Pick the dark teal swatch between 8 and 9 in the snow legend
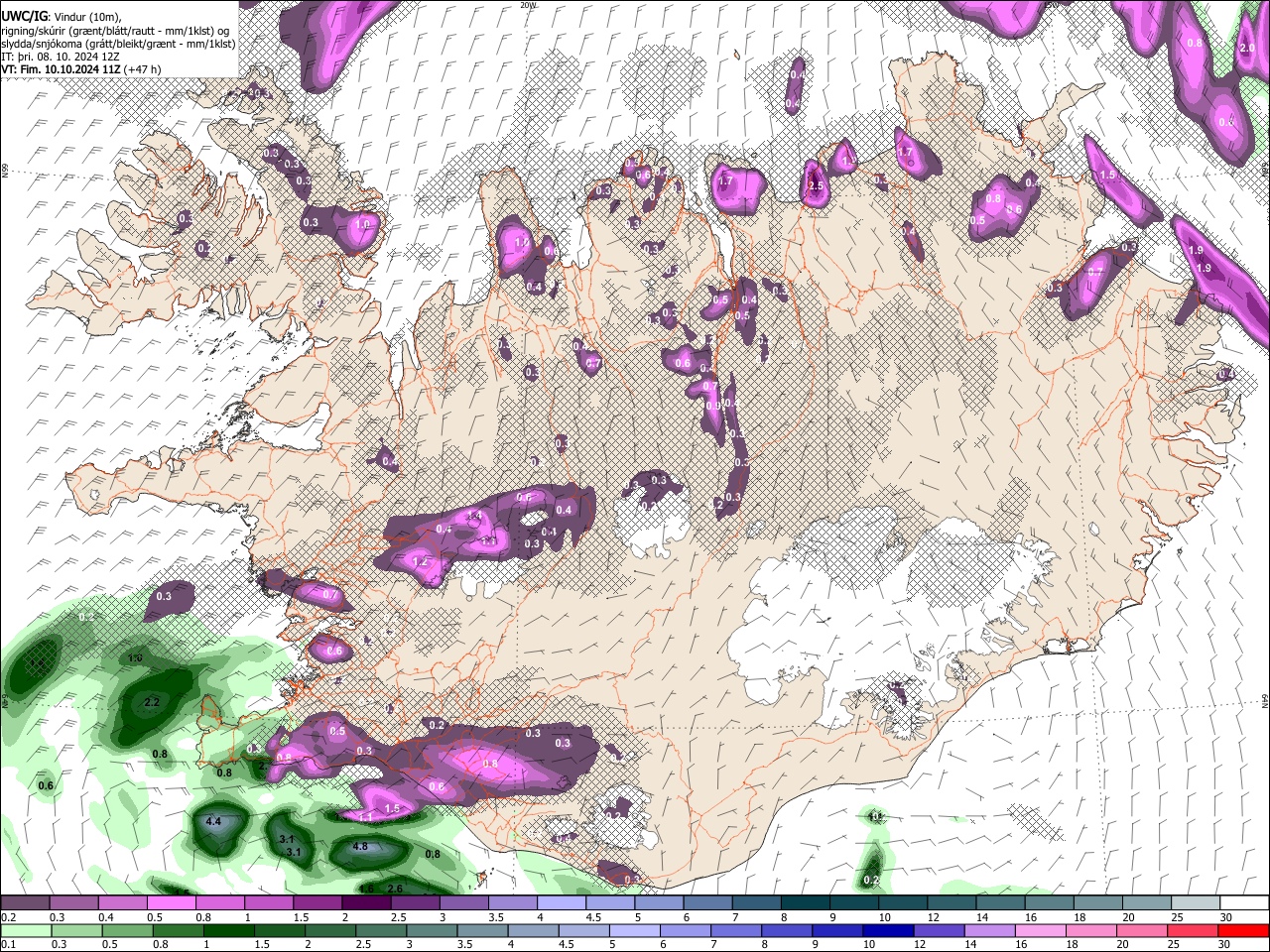 click(x=806, y=903)
